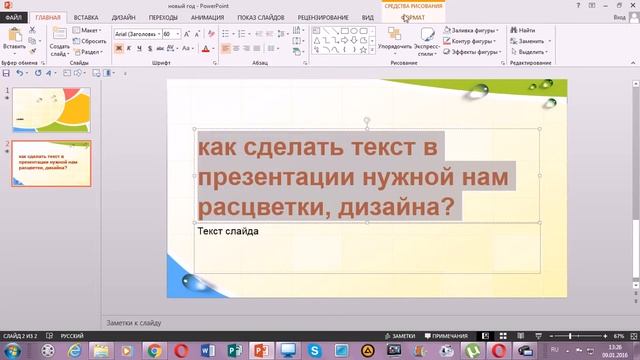
Task: Insert text box shape from gallery
Action: [x=317, y=31]
